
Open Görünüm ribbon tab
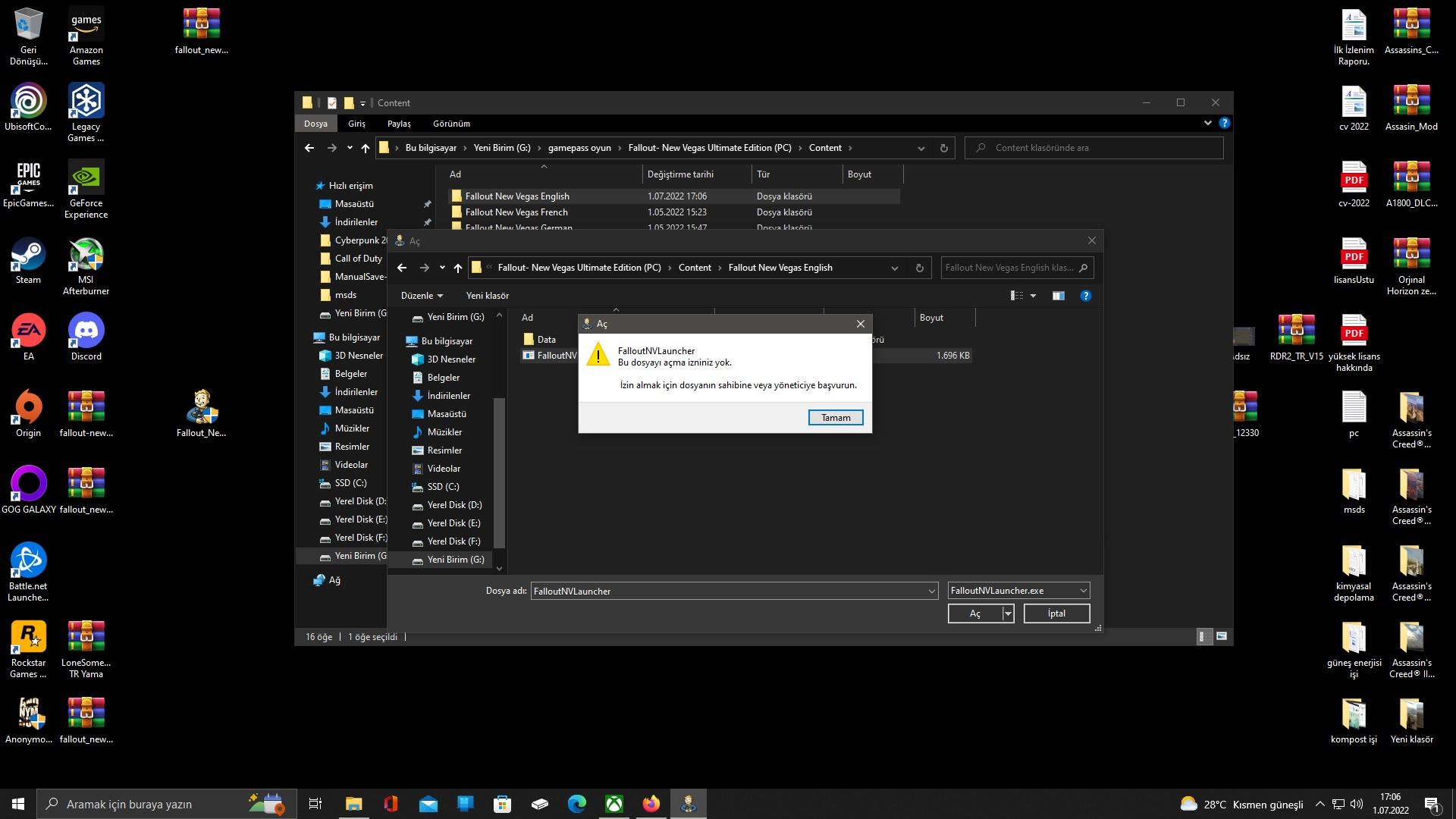[x=451, y=124]
